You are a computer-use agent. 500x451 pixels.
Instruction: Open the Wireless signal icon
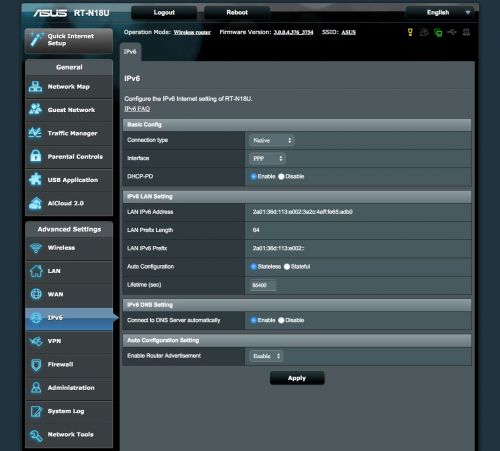tap(36, 248)
